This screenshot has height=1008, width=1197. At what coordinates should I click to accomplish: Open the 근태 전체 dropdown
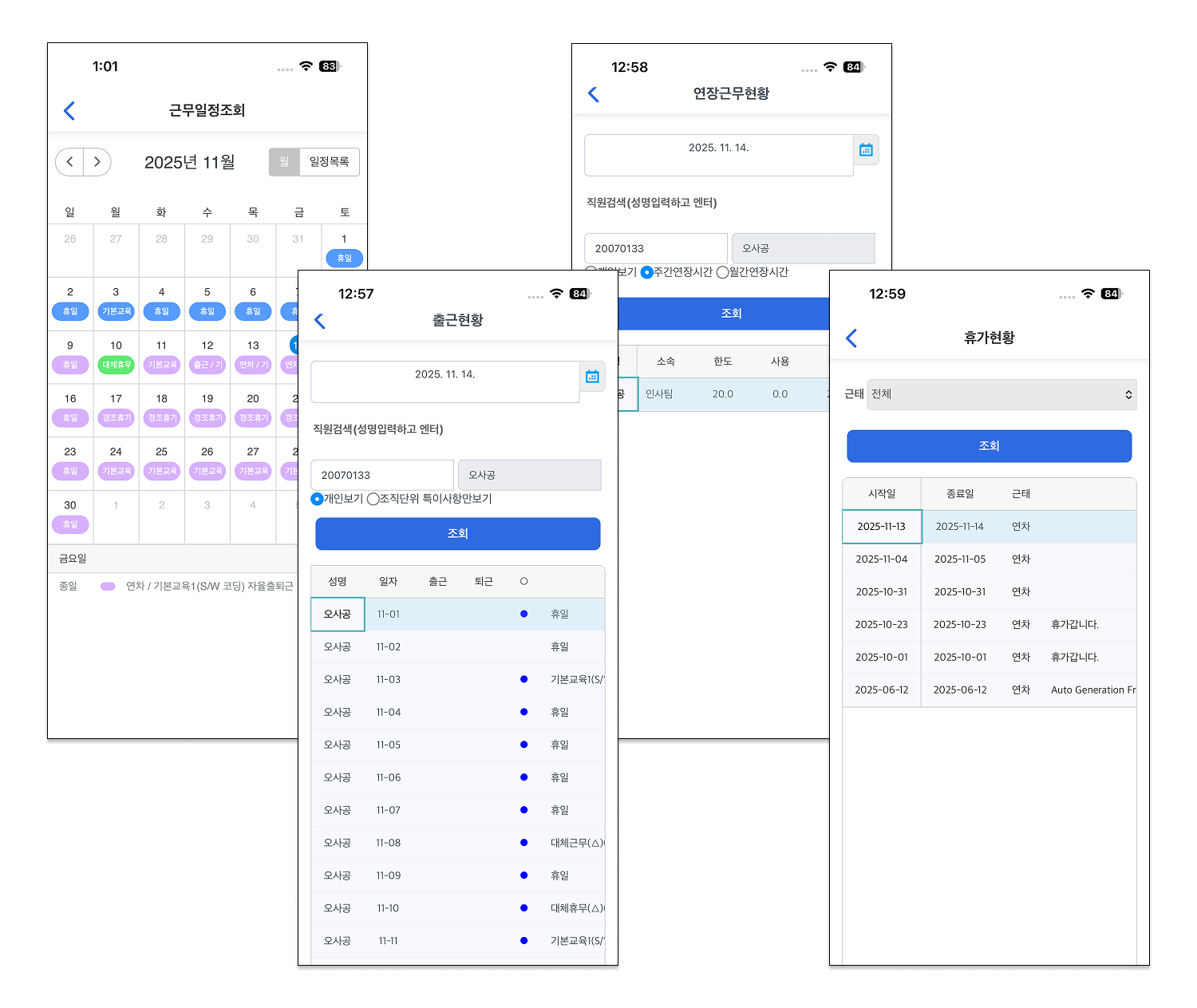pos(1001,394)
